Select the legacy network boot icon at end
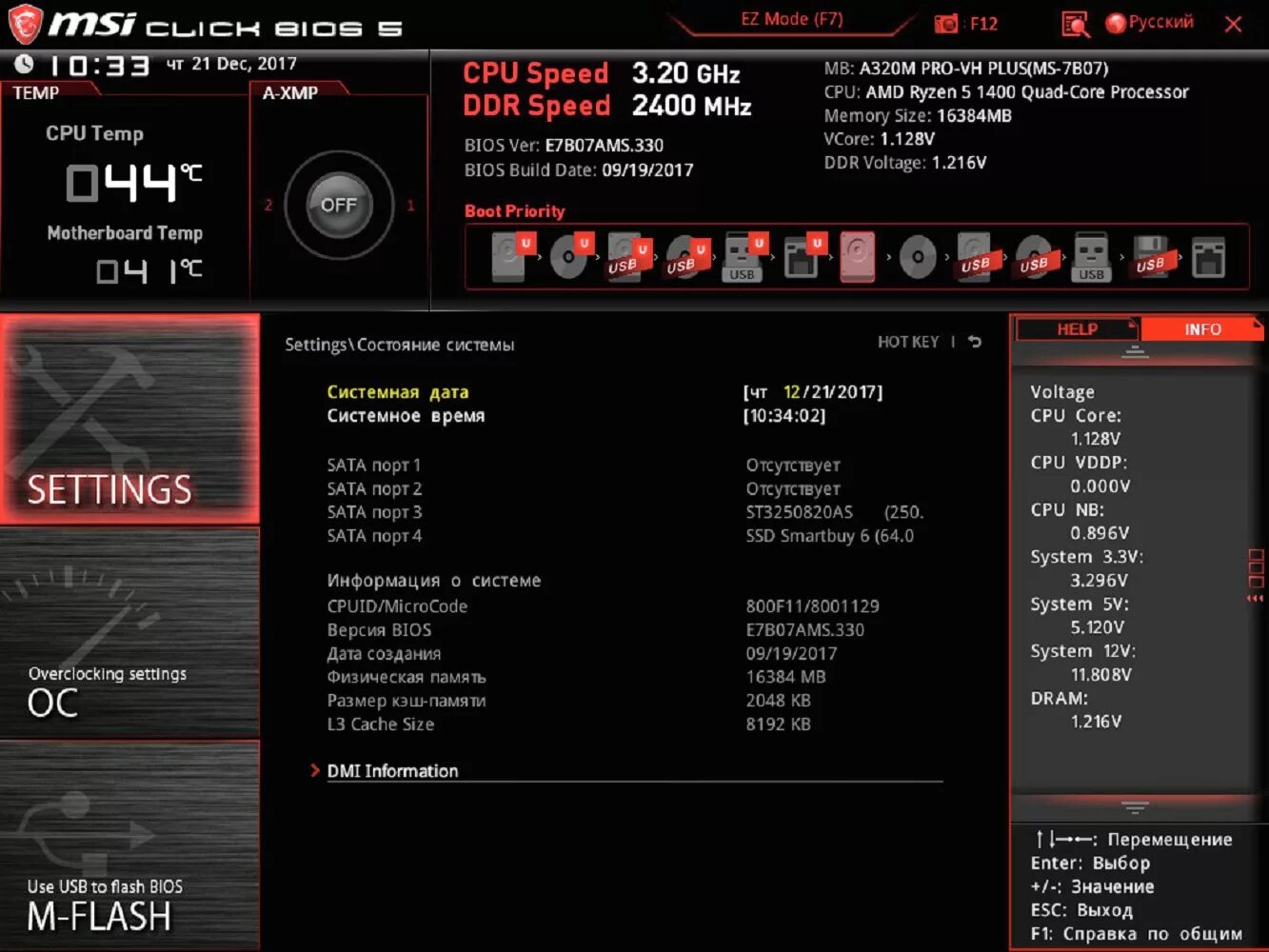The image size is (1269, 952). 1208,257
